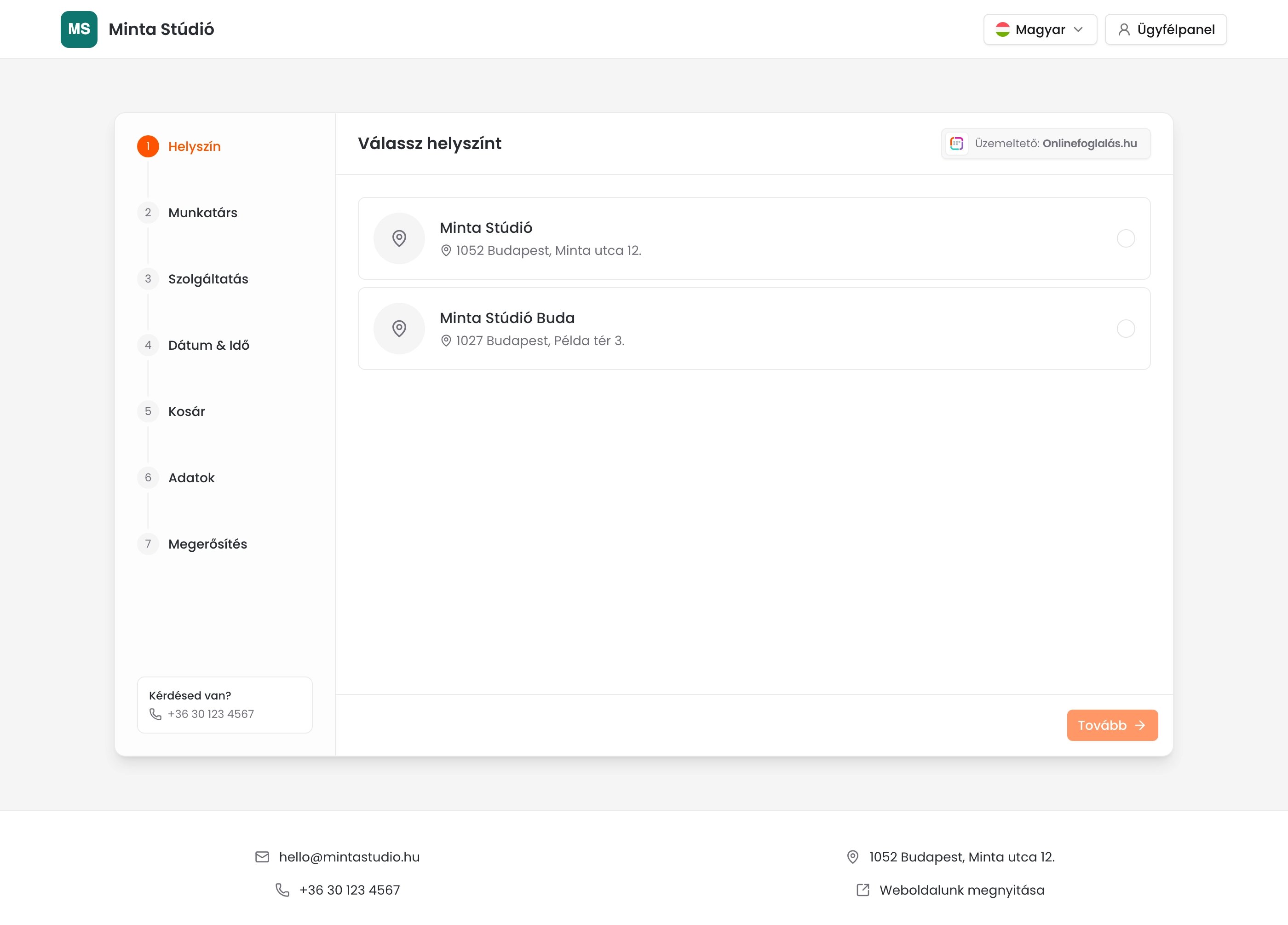Click the Minta Stúdió header title

(161, 29)
